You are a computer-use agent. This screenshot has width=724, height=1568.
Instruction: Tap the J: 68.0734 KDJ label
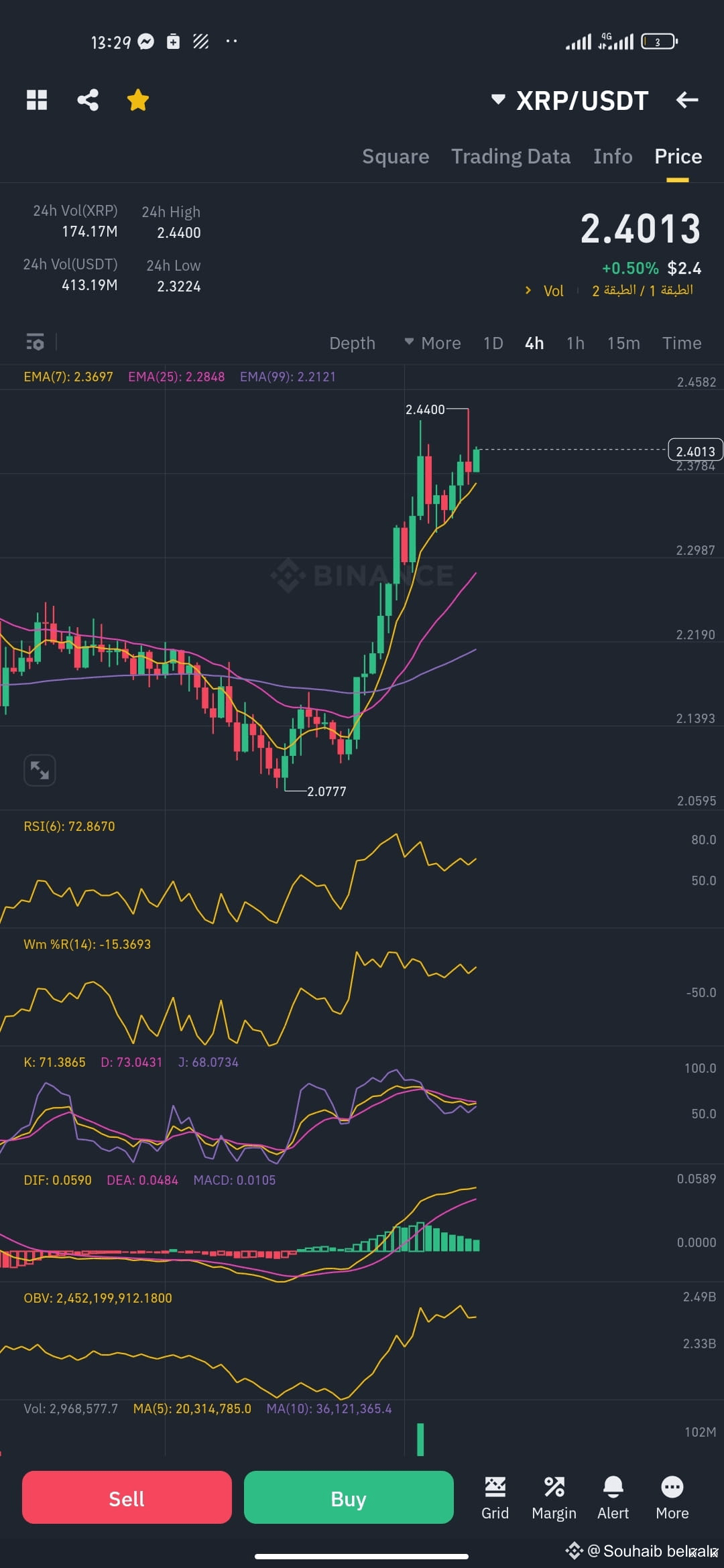coord(208,1062)
